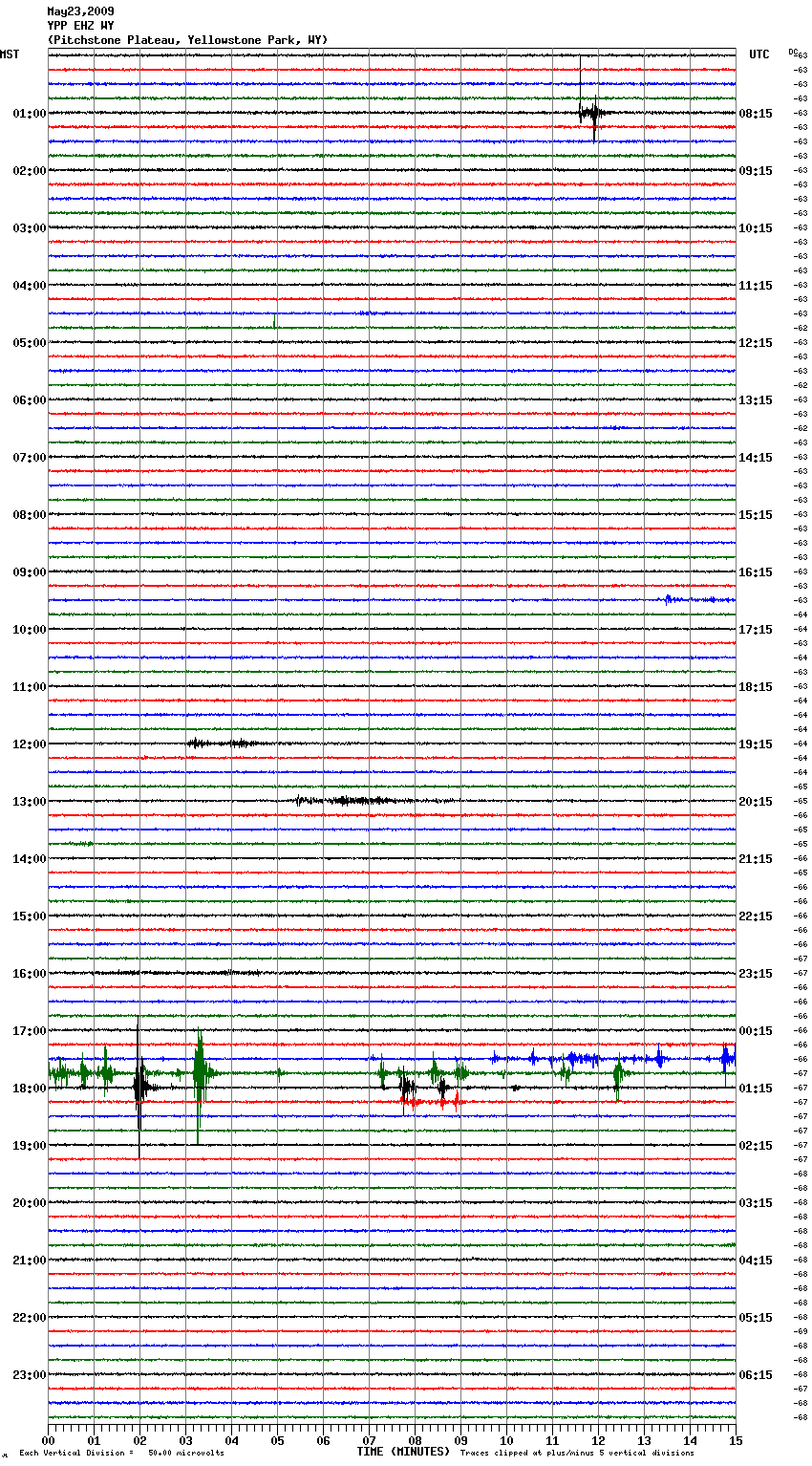Select the 04:00 MST time label

click(30, 286)
